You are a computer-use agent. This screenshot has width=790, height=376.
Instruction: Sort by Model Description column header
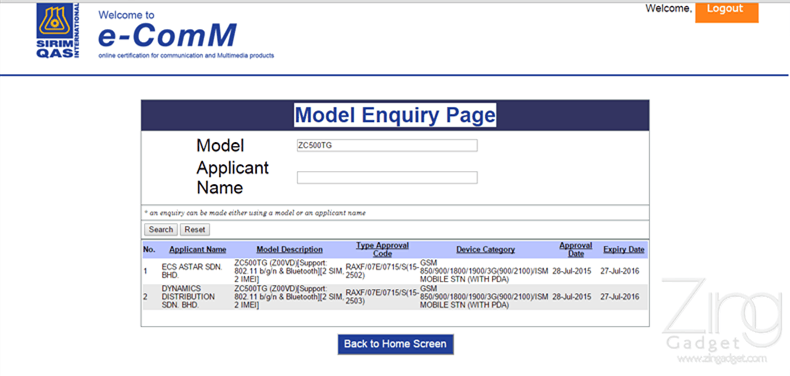click(x=290, y=249)
